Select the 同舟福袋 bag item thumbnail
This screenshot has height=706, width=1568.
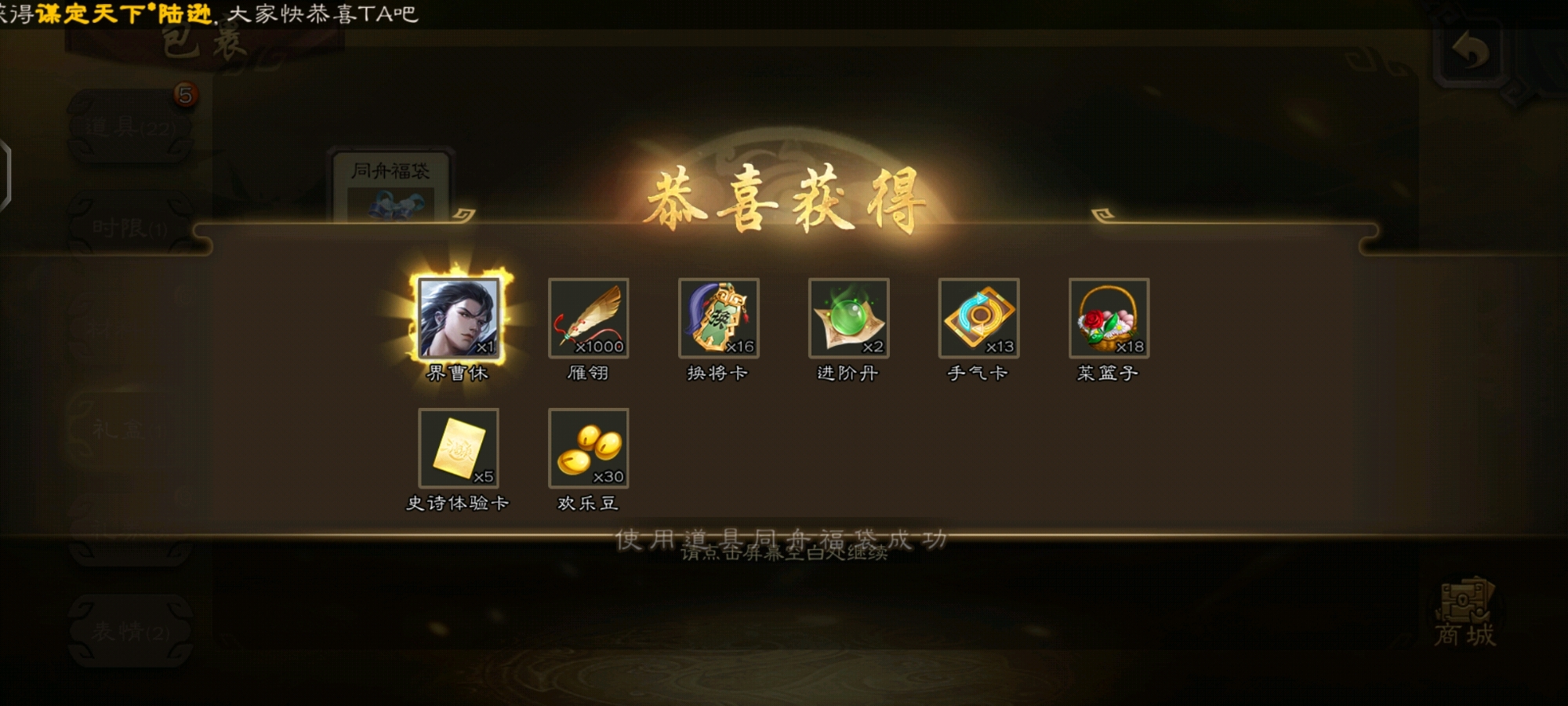click(x=391, y=185)
